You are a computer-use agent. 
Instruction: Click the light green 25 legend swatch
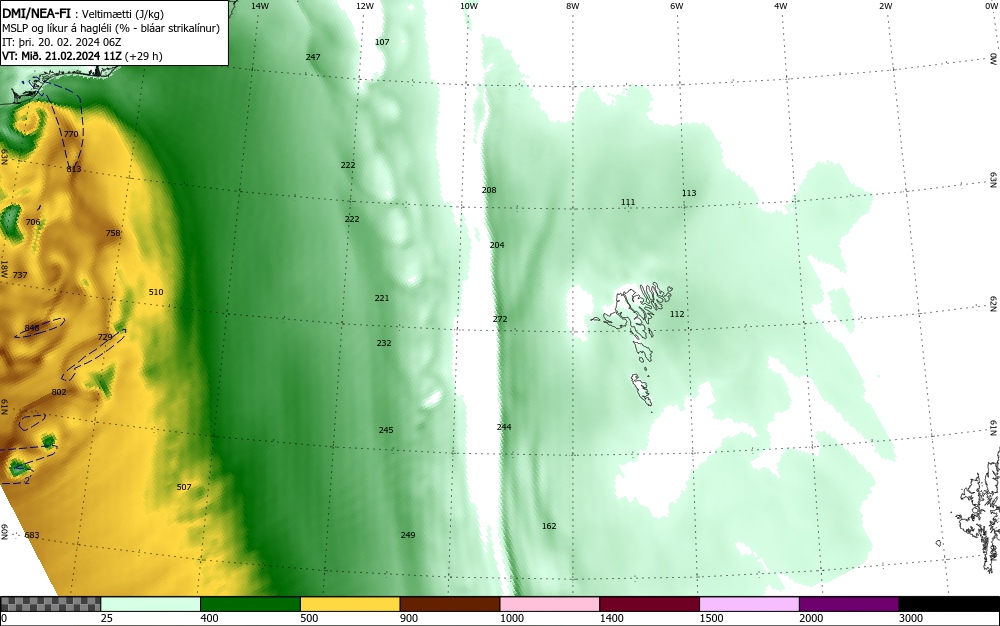(151, 604)
